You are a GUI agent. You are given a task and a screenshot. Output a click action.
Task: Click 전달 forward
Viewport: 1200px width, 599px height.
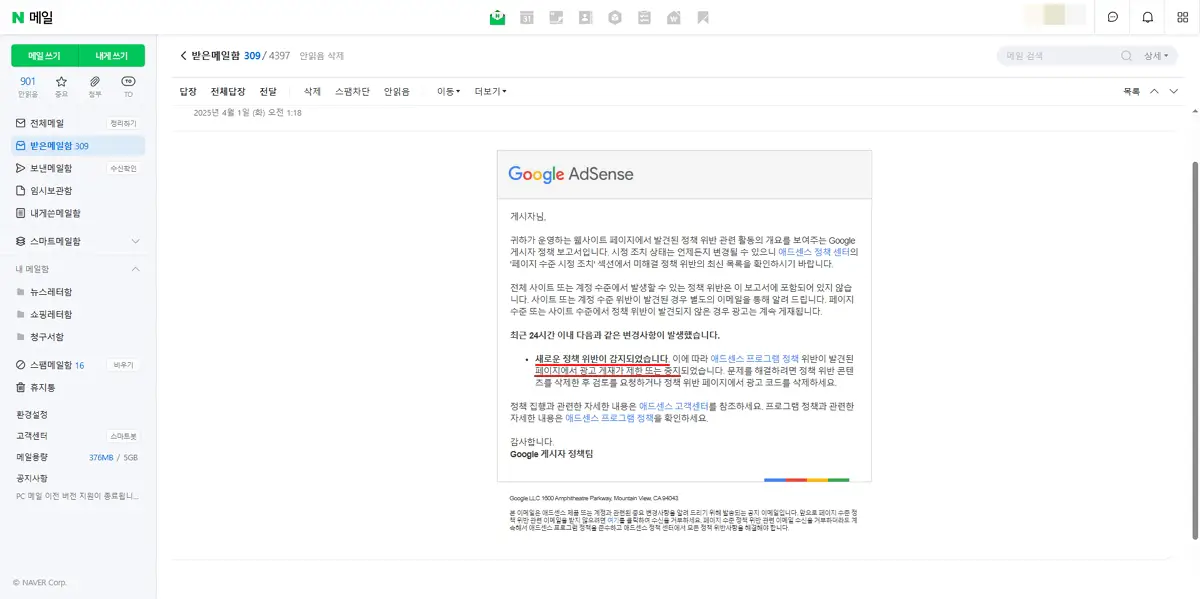click(x=268, y=91)
